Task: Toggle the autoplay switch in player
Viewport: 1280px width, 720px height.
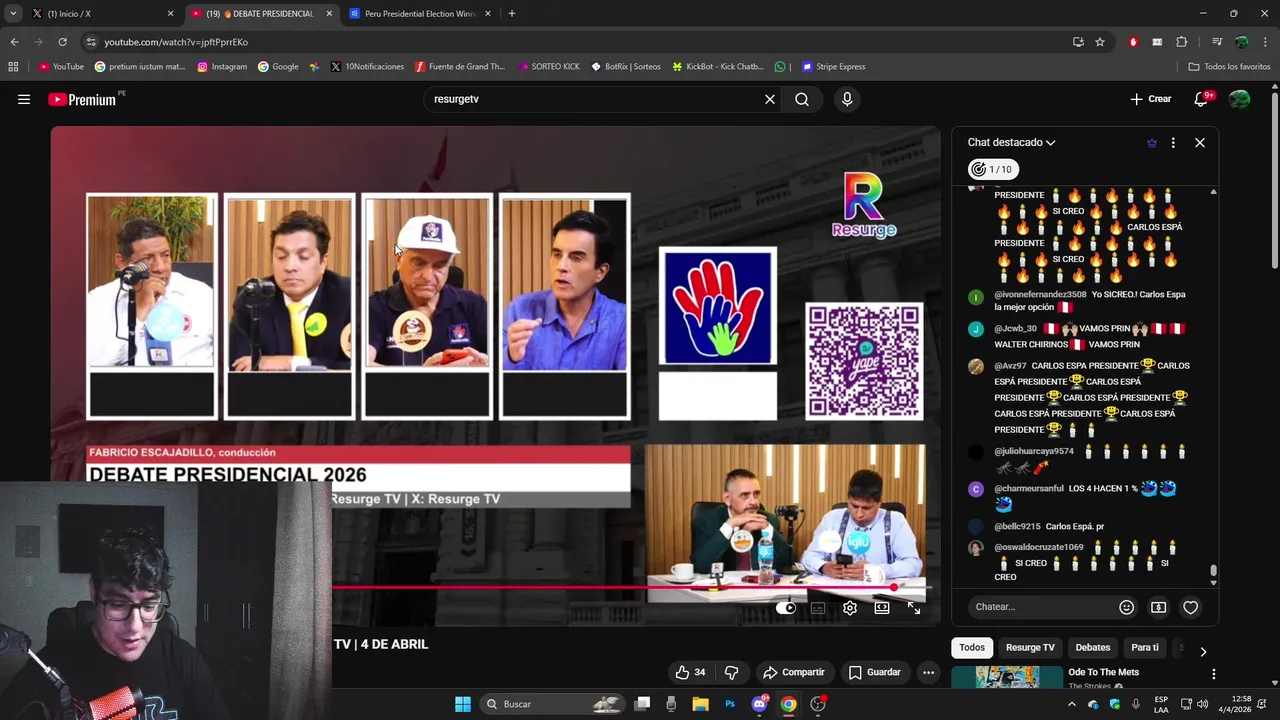Action: point(787,608)
